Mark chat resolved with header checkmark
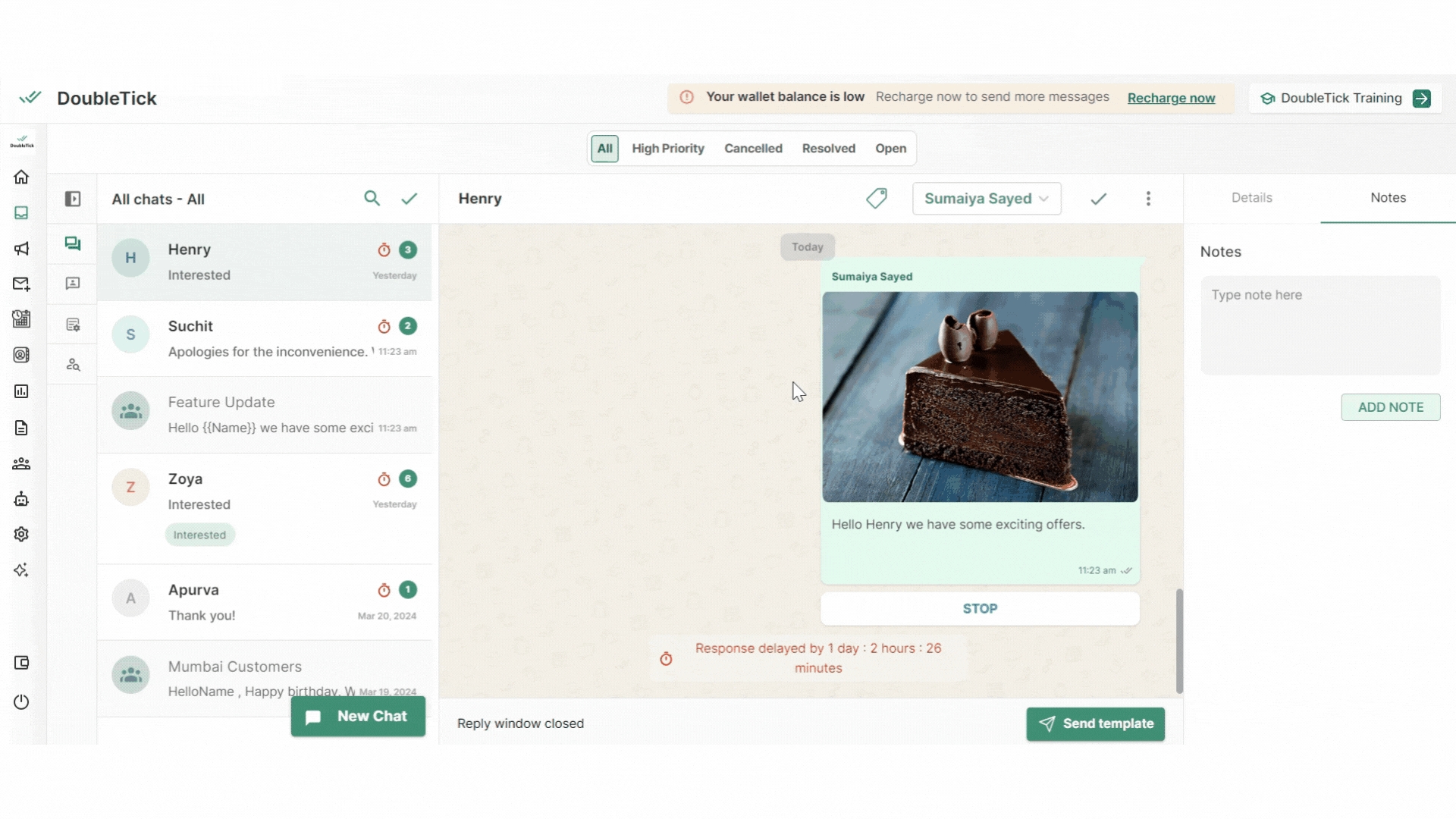The height and width of the screenshot is (819, 1456). coord(1098,199)
